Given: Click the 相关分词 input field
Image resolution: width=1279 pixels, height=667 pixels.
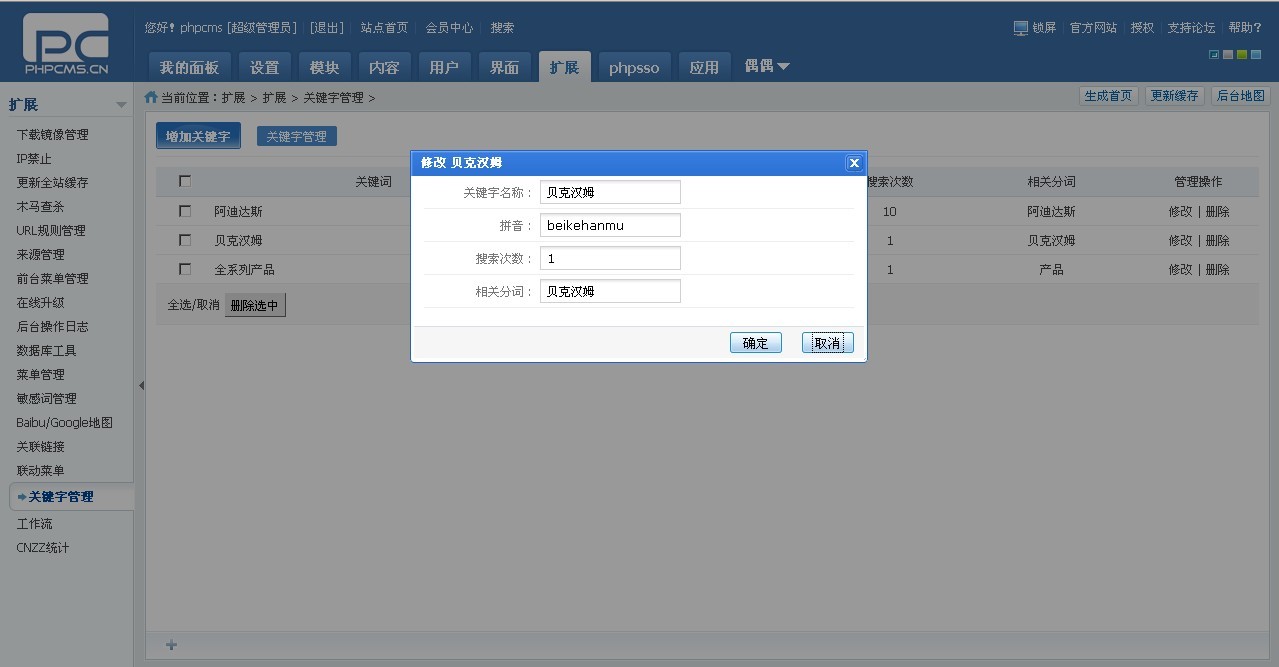Looking at the screenshot, I should point(610,291).
